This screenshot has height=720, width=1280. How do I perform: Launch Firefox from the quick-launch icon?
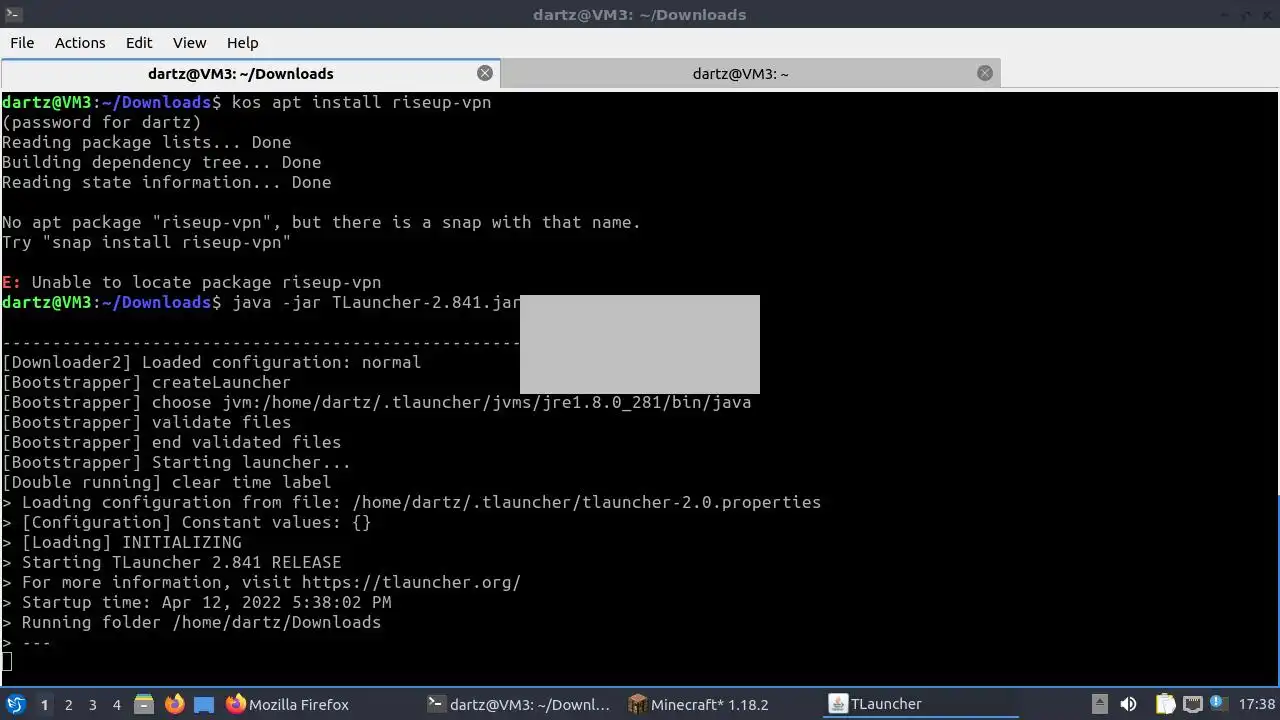pyautogui.click(x=174, y=704)
